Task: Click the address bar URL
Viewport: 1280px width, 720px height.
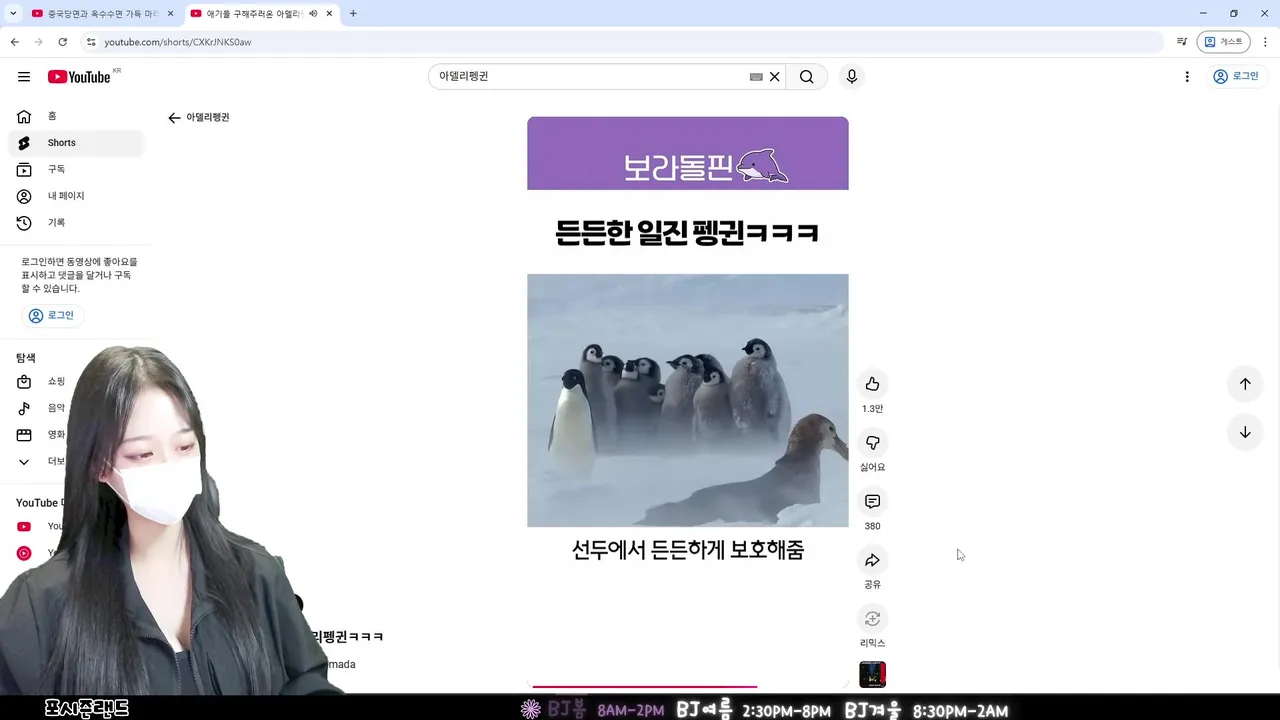Action: click(177, 42)
